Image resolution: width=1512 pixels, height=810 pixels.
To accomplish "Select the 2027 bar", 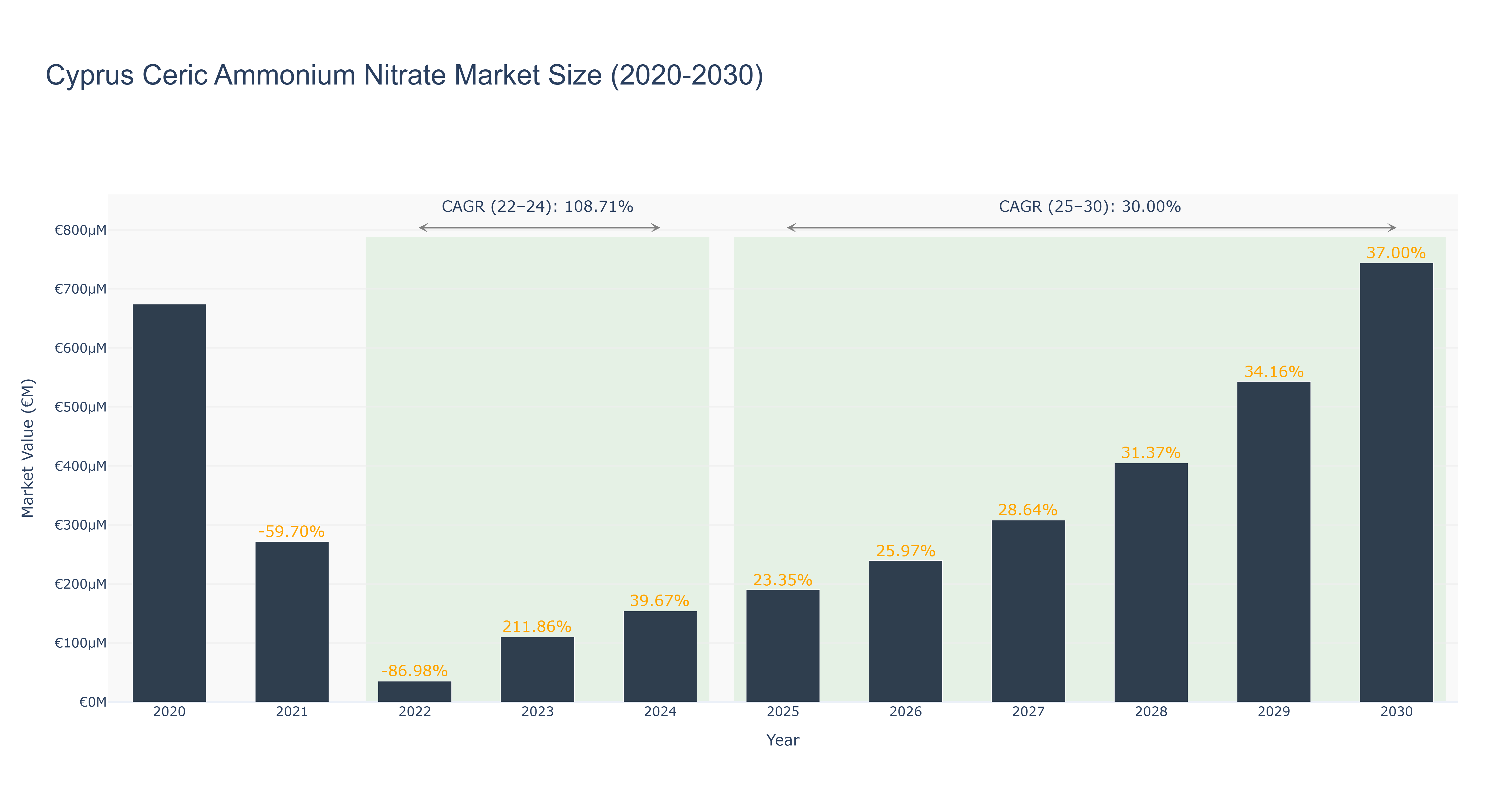I will (x=1028, y=611).
